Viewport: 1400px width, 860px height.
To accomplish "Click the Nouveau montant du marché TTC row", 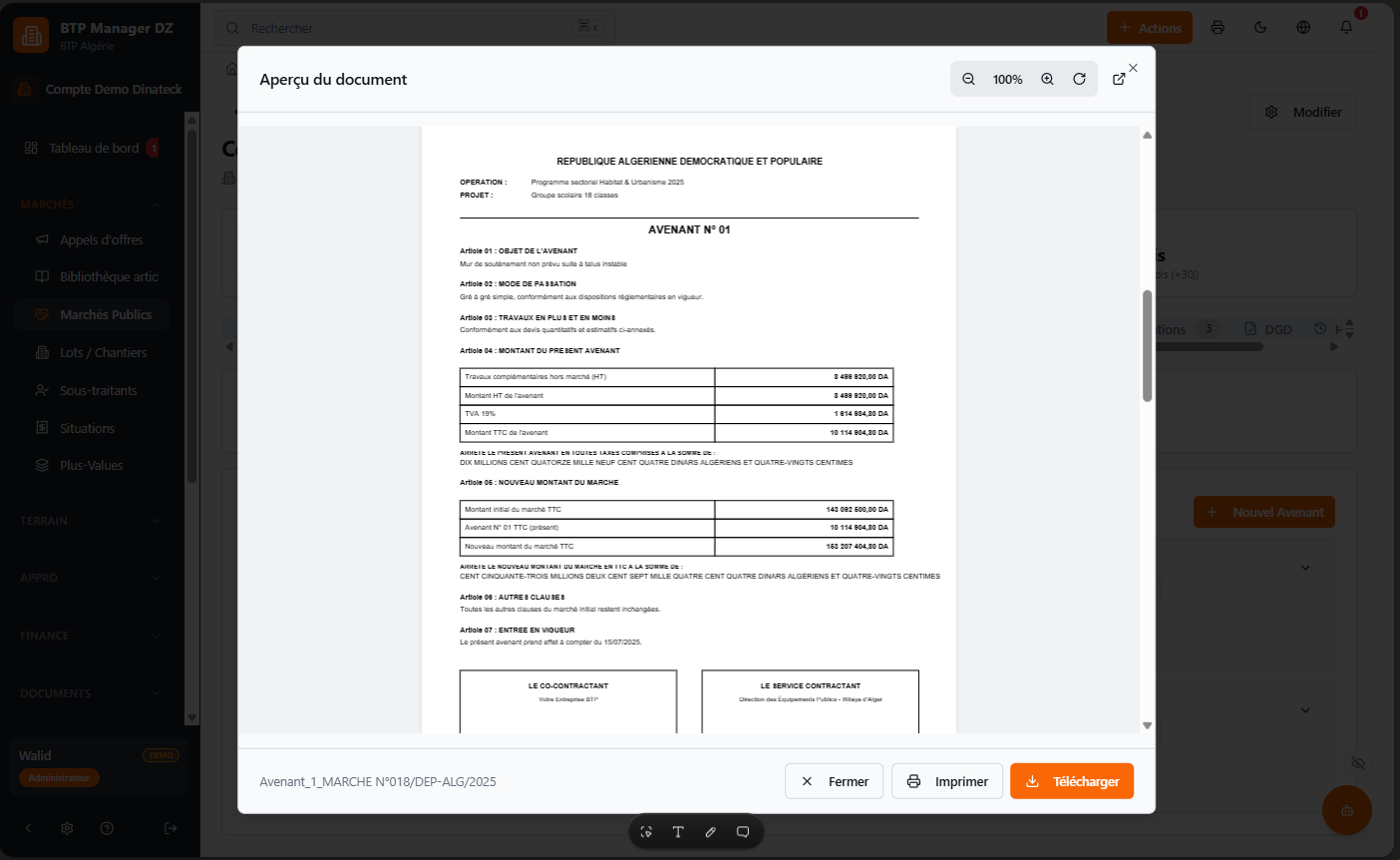I will tap(676, 547).
